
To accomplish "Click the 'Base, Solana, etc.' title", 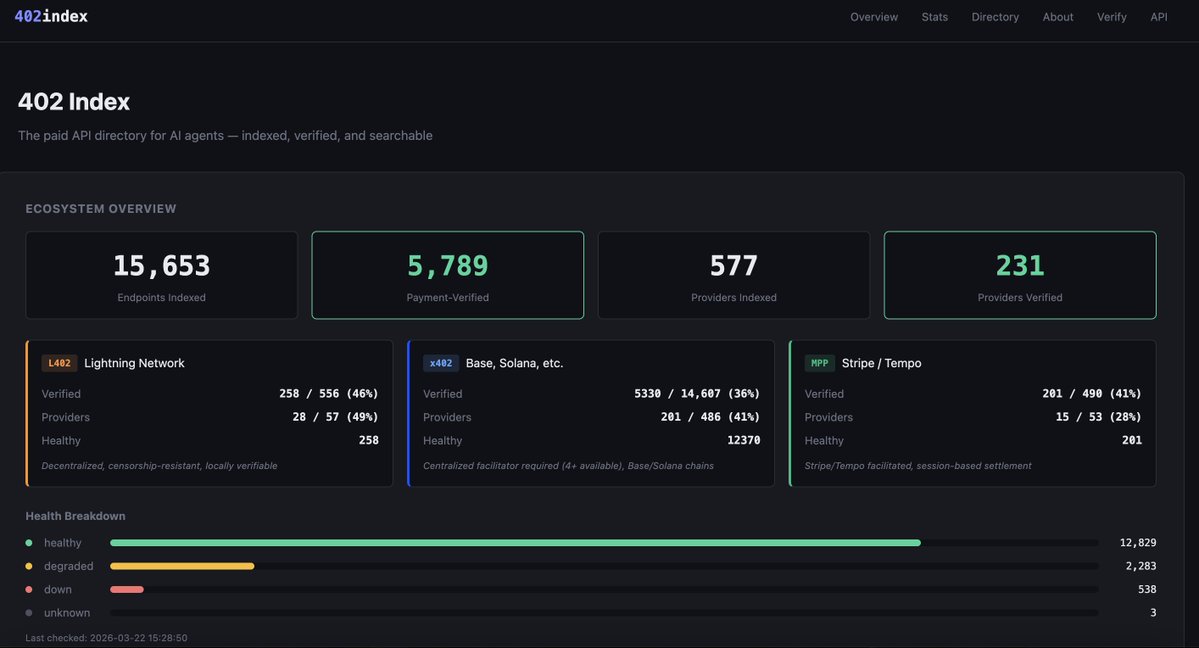I will [515, 363].
